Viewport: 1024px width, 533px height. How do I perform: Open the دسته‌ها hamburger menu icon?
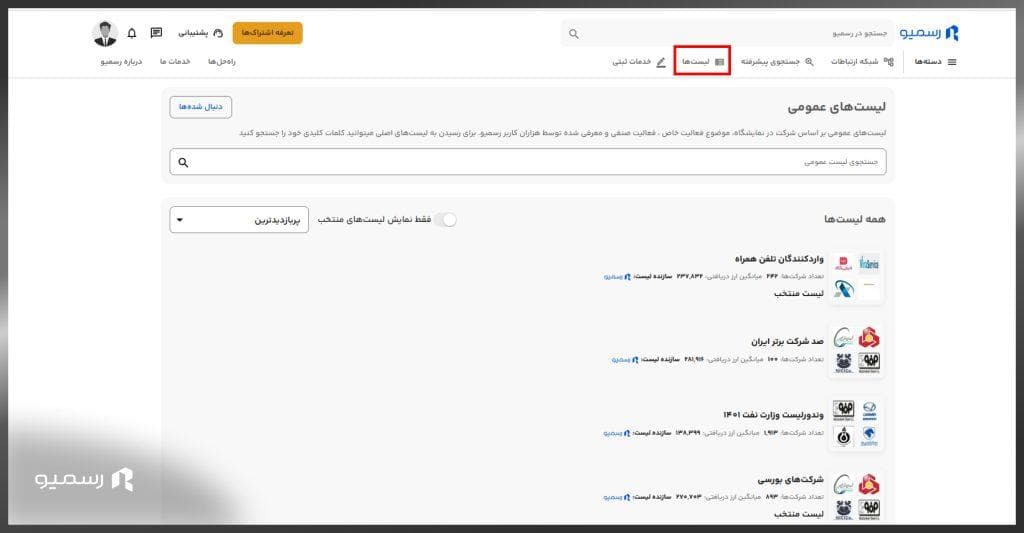pos(952,62)
